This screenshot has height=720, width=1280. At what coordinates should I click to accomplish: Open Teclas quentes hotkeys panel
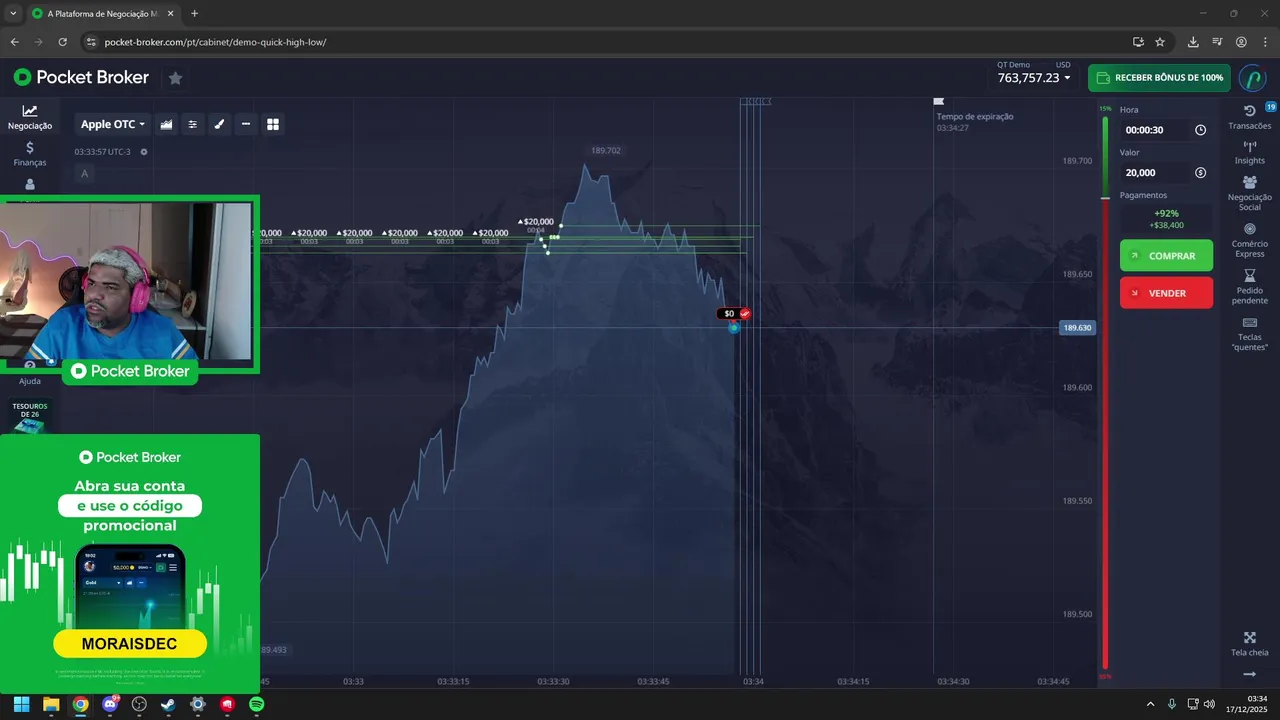click(1250, 334)
